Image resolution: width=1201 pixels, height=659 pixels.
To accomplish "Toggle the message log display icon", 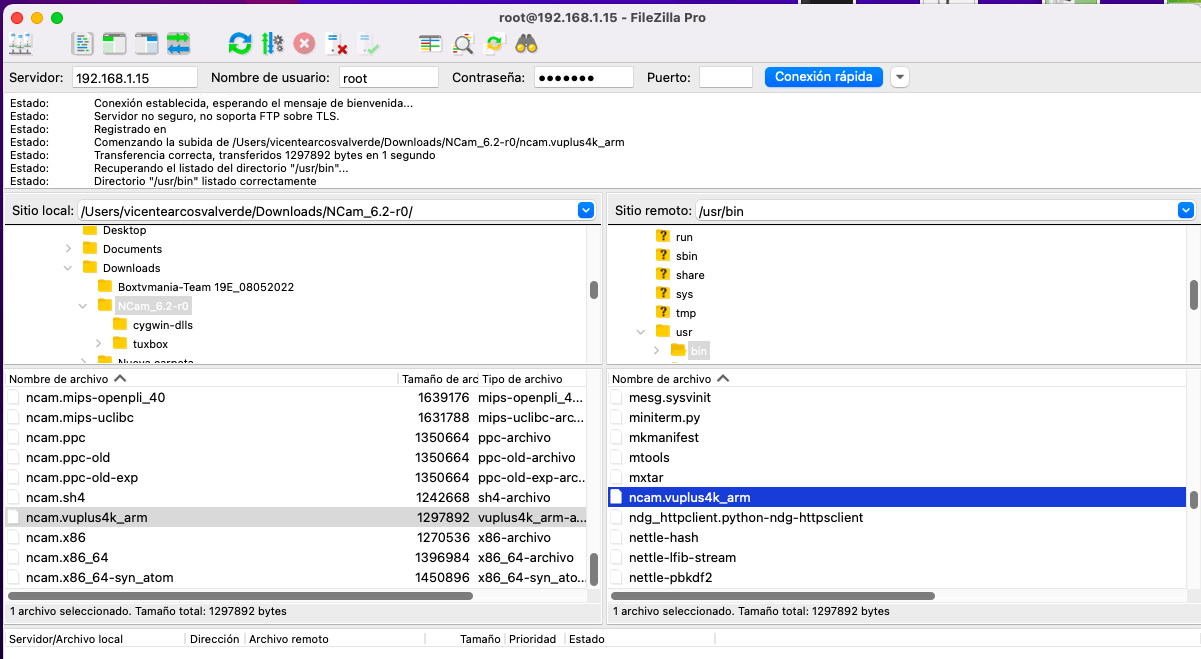I will pos(83,43).
